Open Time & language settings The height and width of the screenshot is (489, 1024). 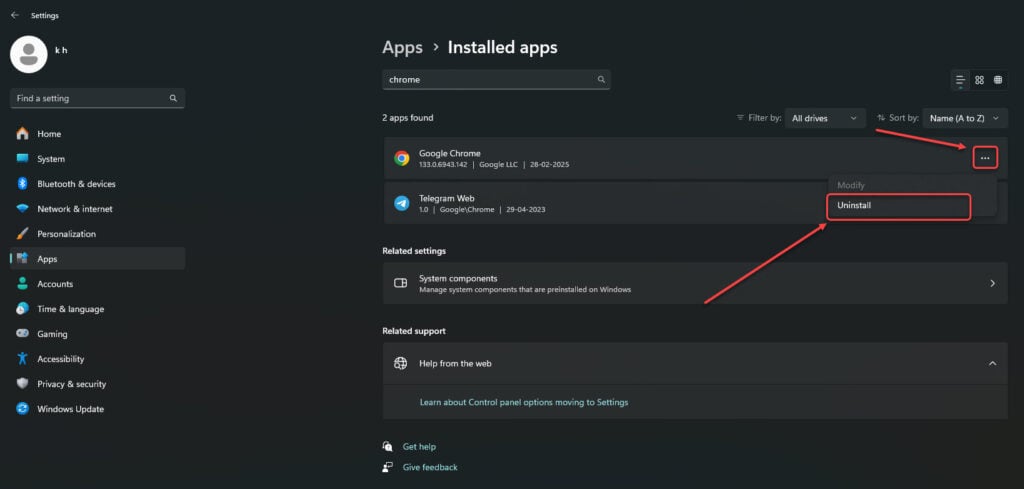point(97,309)
